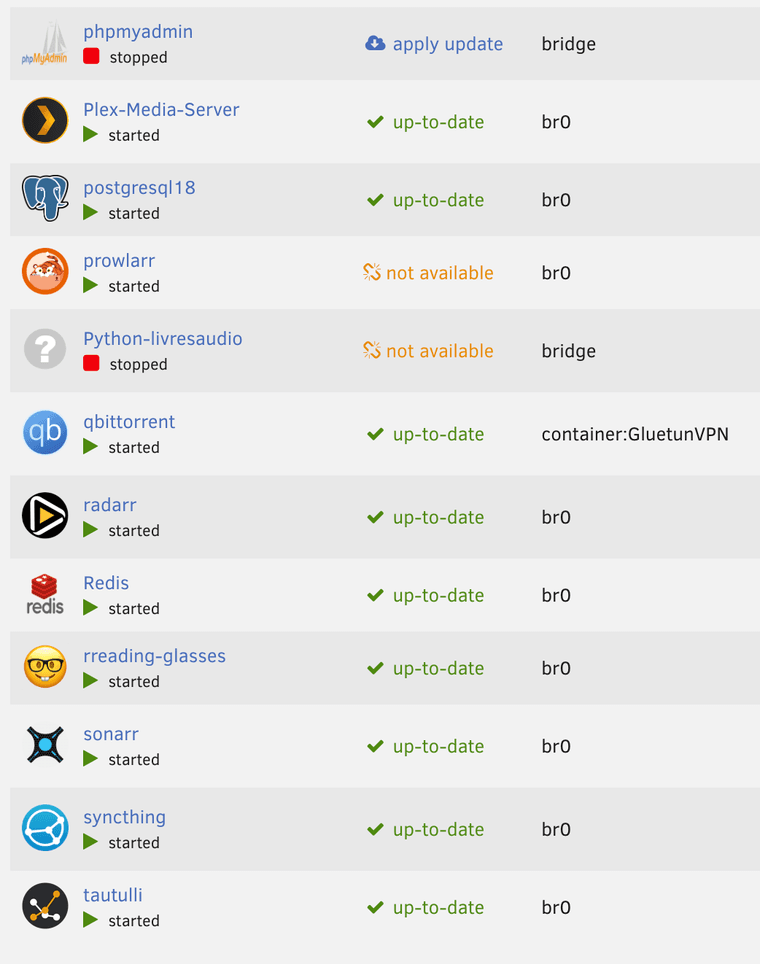This screenshot has width=760, height=964.
Task: Click up-to-date status for syncthing
Action: tap(426, 829)
